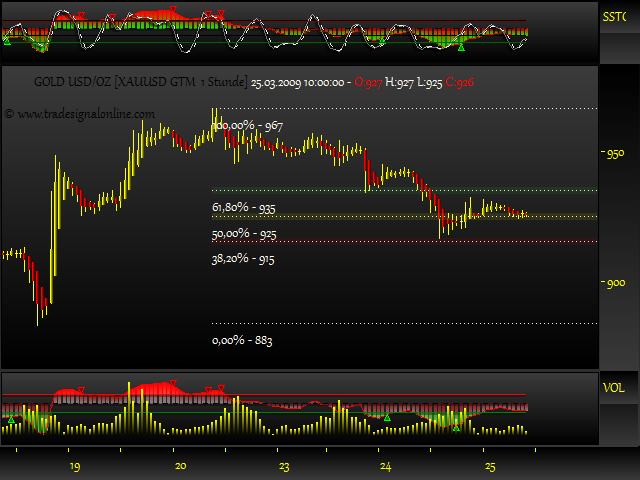640x480 pixels.
Task: Select date 24 on the time axis
Action: (x=385, y=466)
